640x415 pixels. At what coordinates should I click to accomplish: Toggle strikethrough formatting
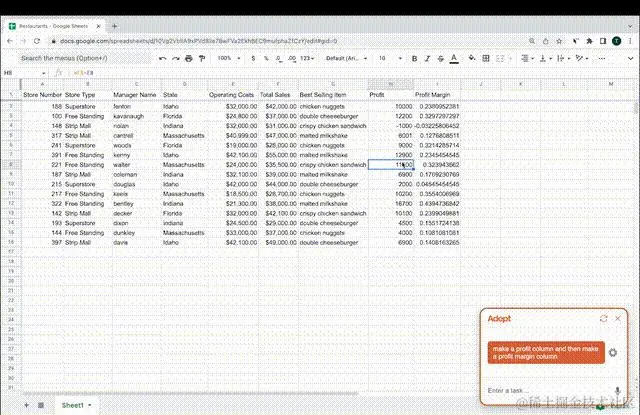[x=440, y=58]
